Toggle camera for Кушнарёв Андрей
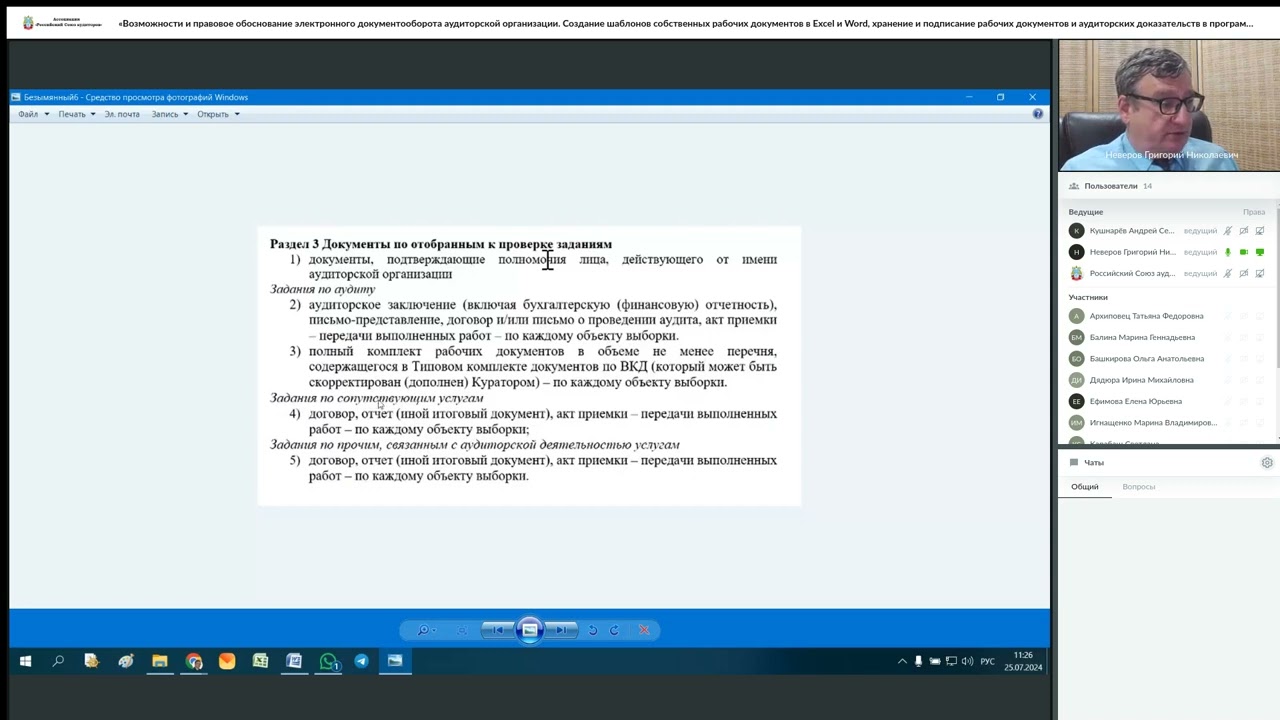The image size is (1280, 720). [1244, 231]
